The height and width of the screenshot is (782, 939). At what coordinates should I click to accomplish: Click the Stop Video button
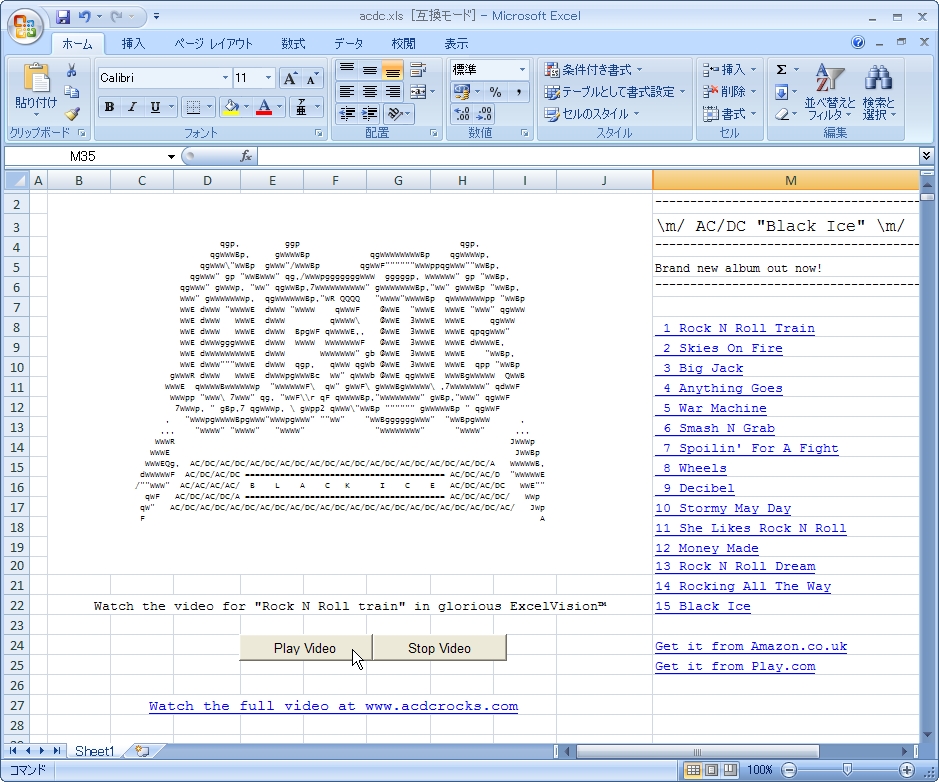(x=440, y=648)
